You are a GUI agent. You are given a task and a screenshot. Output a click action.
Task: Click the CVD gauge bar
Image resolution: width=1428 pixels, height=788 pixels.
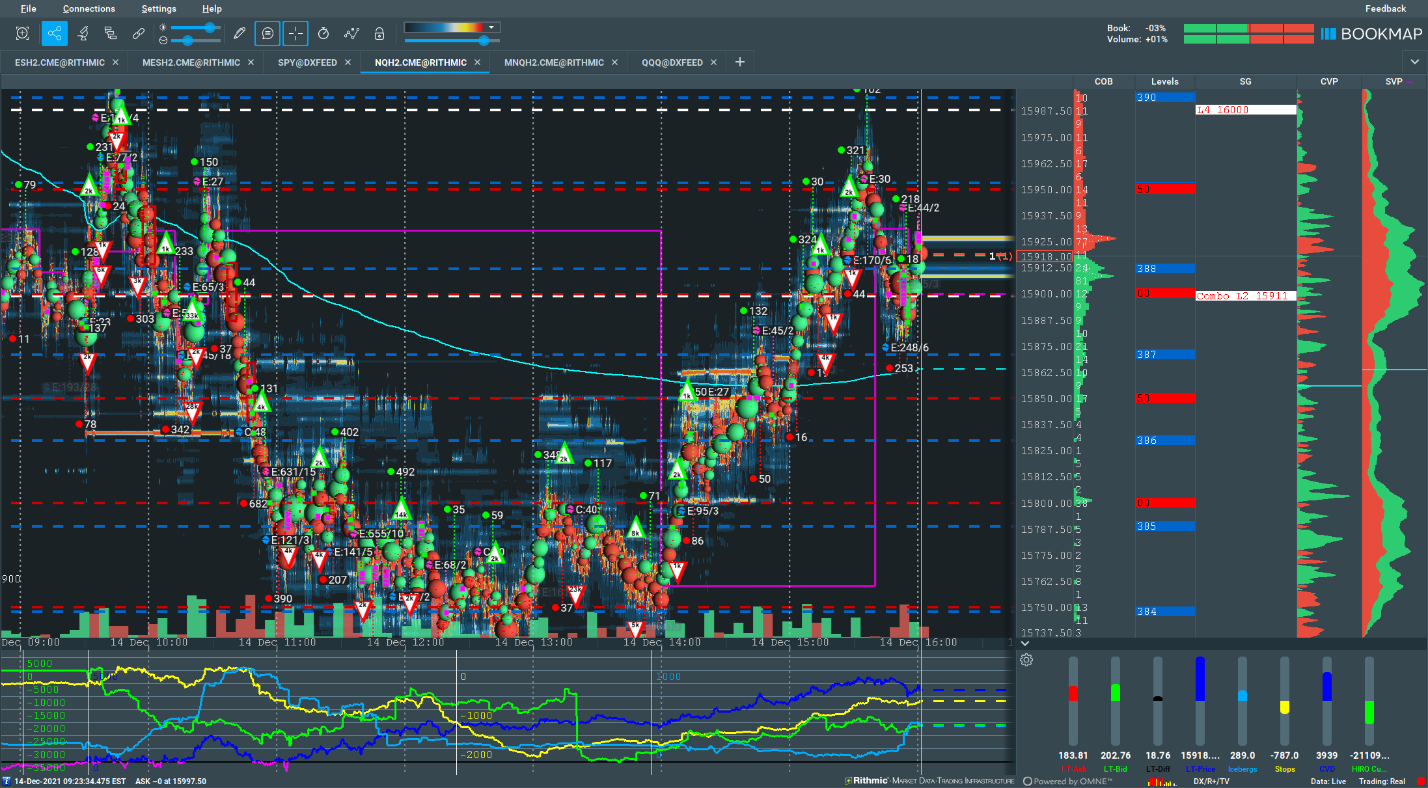[x=1327, y=699]
